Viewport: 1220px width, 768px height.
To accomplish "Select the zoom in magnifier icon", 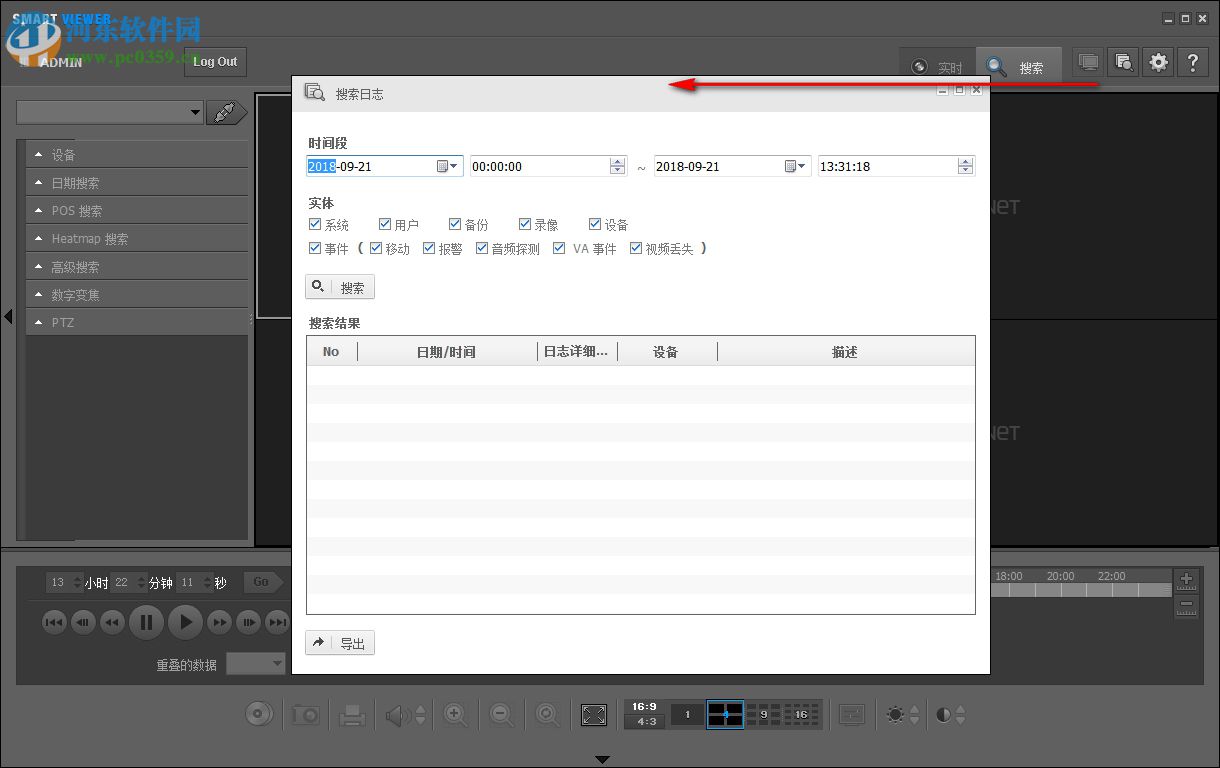I will tap(455, 714).
